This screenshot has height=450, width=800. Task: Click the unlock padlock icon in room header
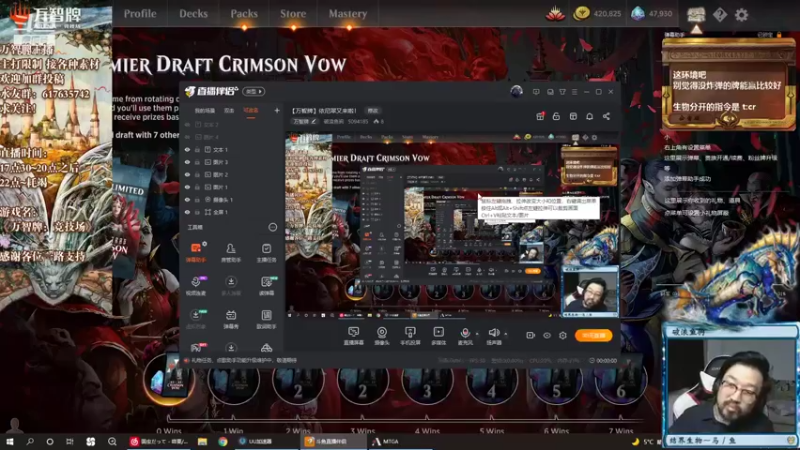(x=556, y=116)
